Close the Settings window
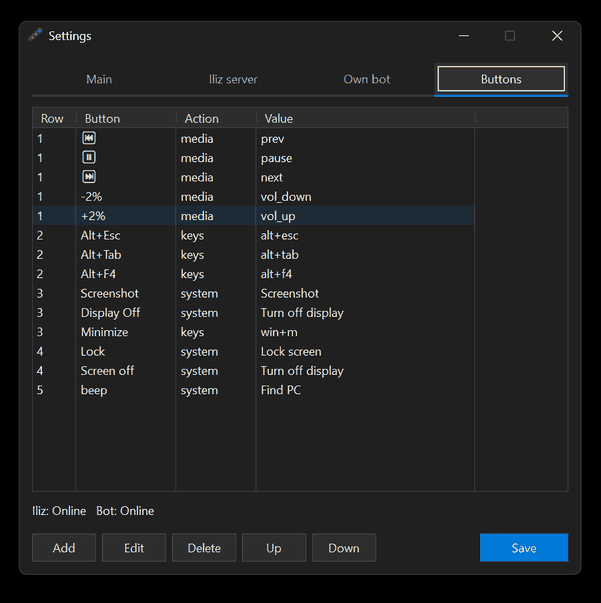 (557, 36)
